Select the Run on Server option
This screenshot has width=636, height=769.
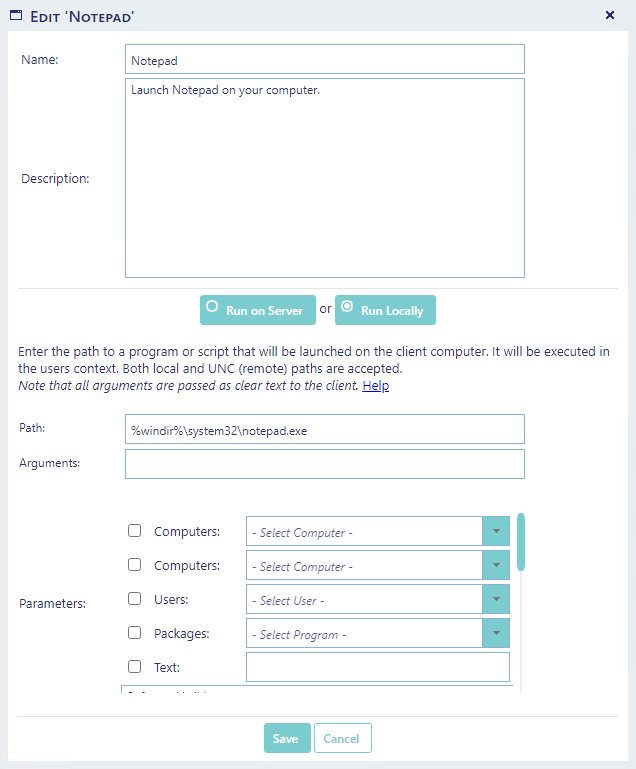coord(258,310)
